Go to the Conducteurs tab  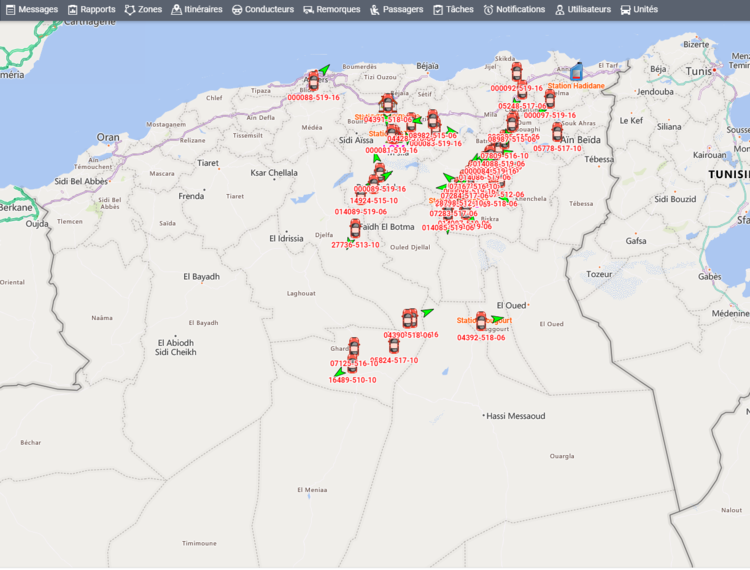[x=263, y=10]
